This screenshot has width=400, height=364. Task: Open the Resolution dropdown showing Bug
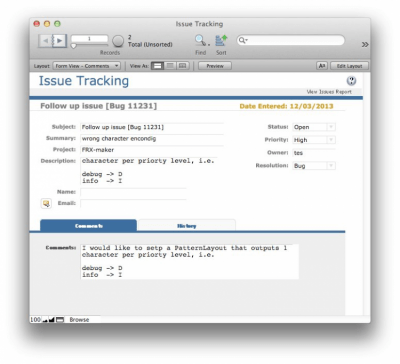314,166
